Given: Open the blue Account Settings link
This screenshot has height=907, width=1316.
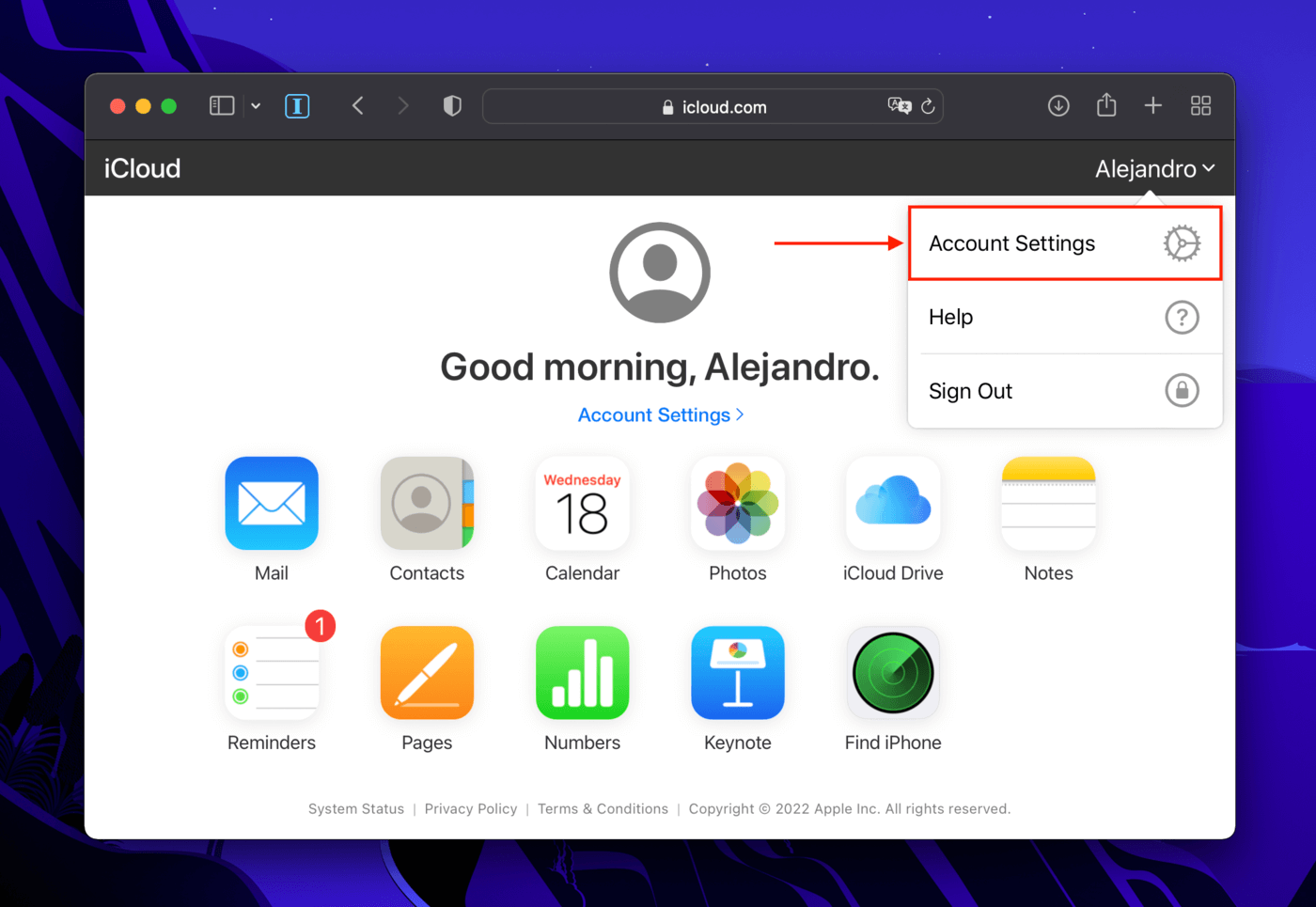Looking at the screenshot, I should click(x=660, y=415).
